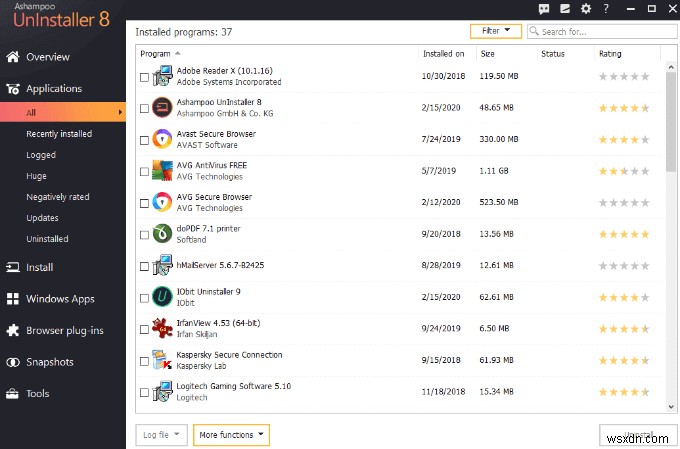Open help via the question mark icon
Screen dimensions: 680x449
[x=607, y=9]
